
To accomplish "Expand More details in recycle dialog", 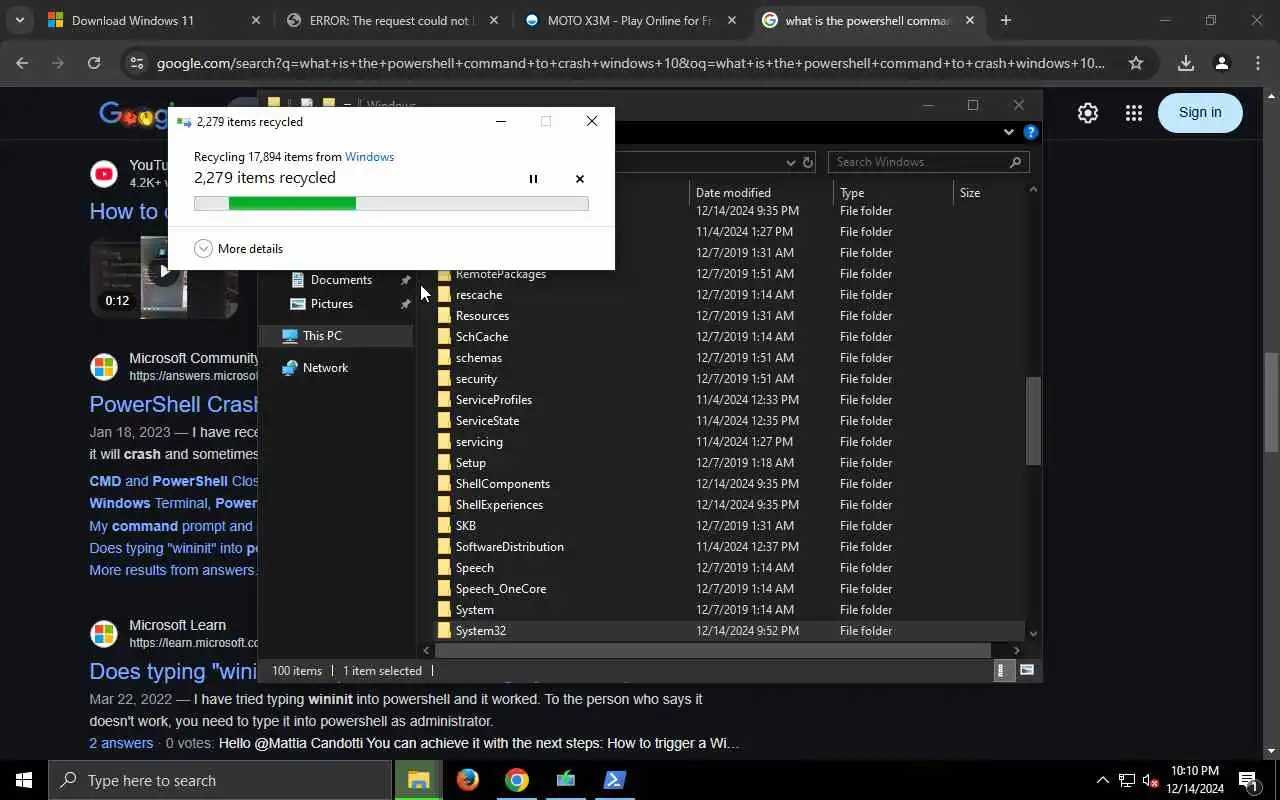I will pyautogui.click(x=239, y=249).
